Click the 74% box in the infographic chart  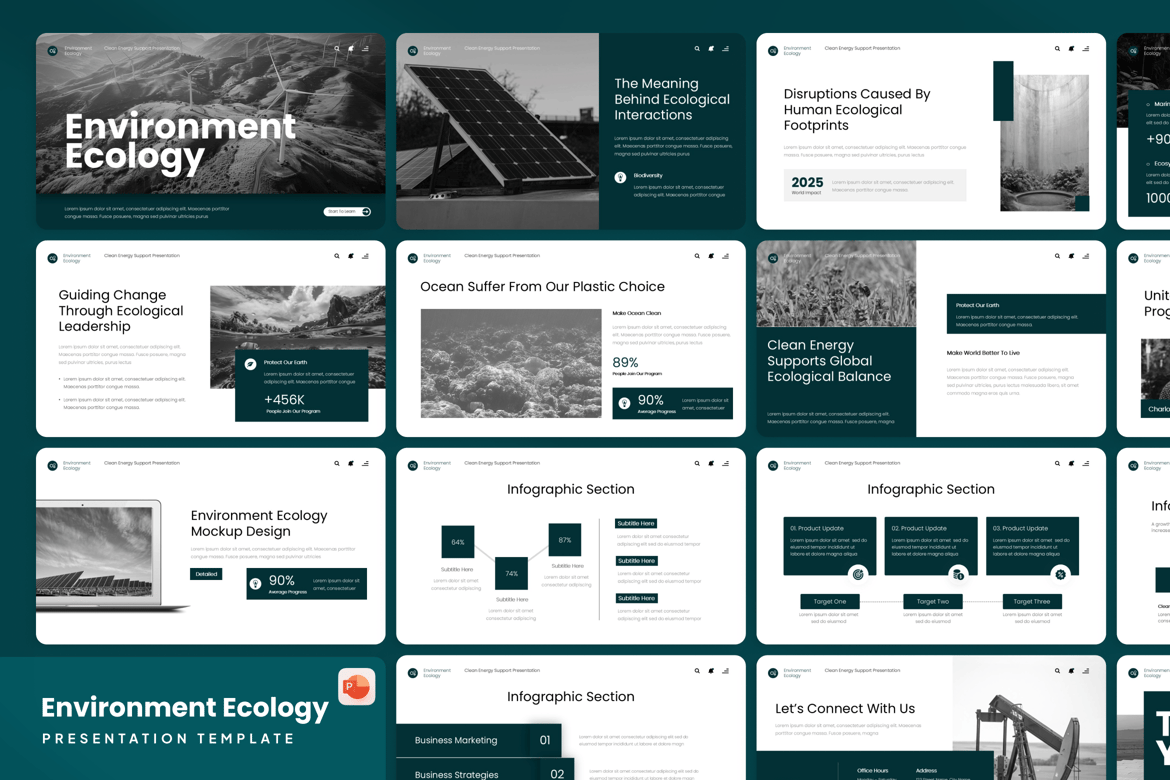[x=511, y=573]
